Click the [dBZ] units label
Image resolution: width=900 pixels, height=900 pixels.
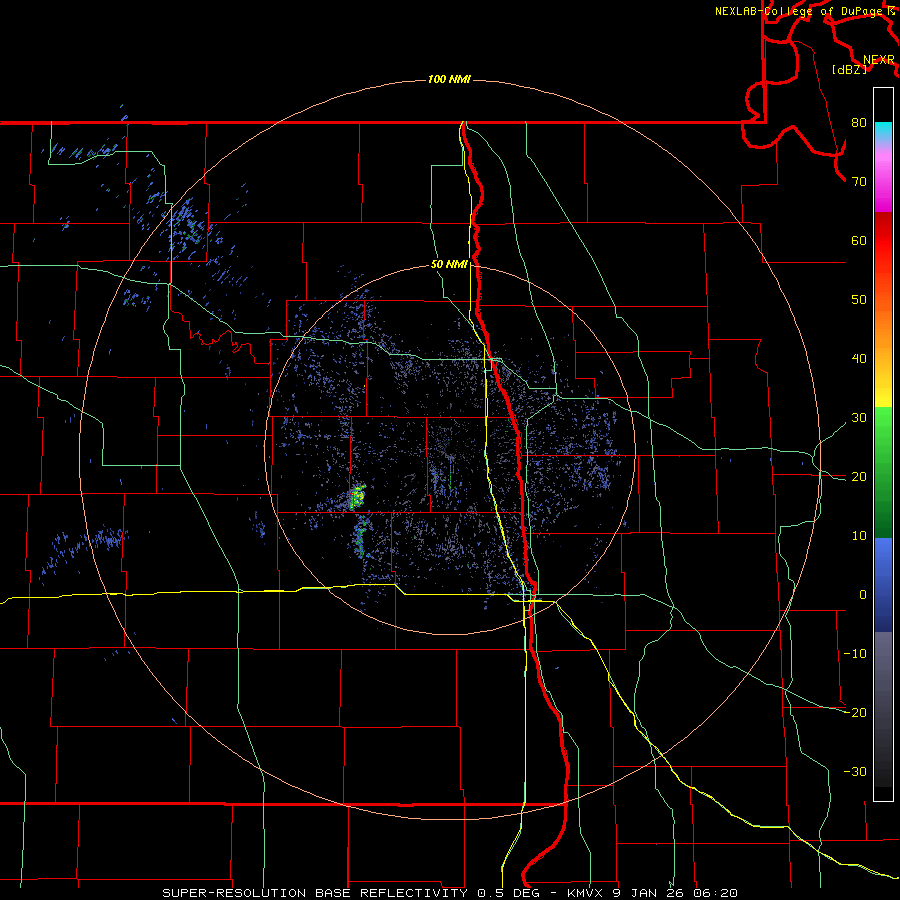(849, 70)
